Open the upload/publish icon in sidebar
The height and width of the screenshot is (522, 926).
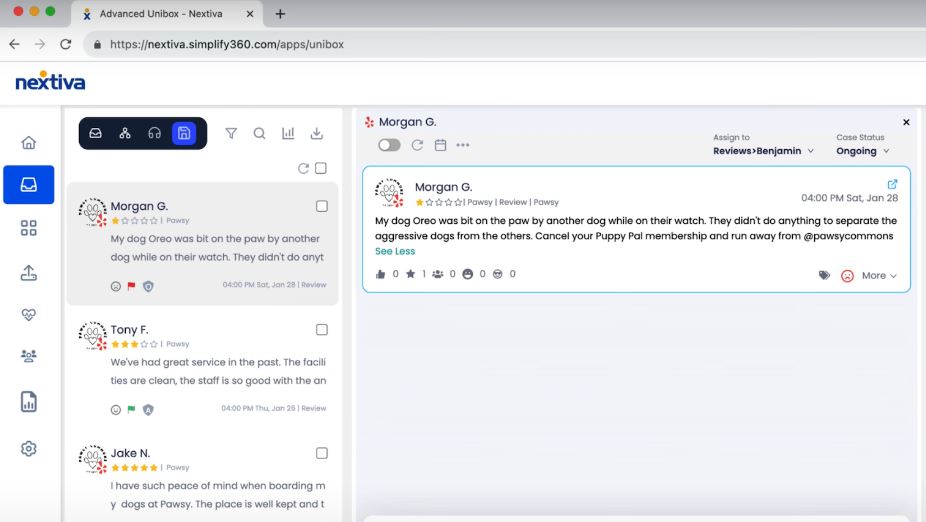[x=28, y=273]
